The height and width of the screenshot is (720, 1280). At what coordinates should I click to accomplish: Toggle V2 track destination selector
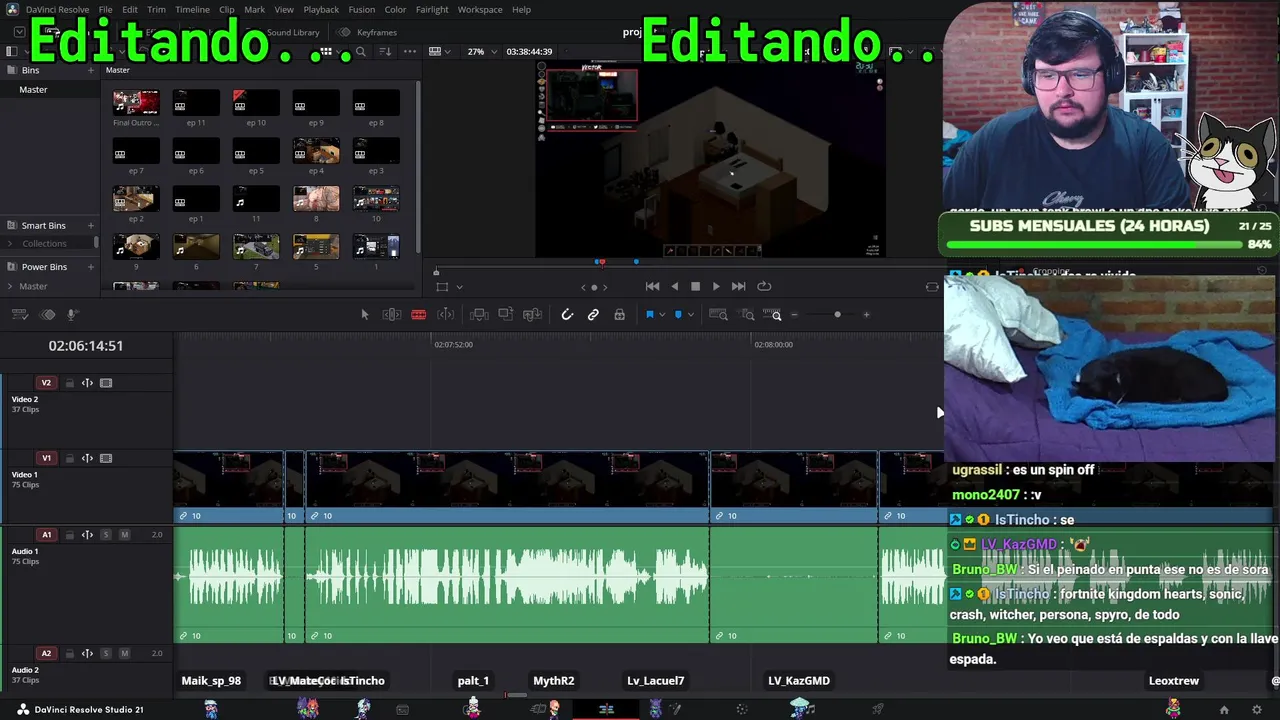[x=46, y=383]
